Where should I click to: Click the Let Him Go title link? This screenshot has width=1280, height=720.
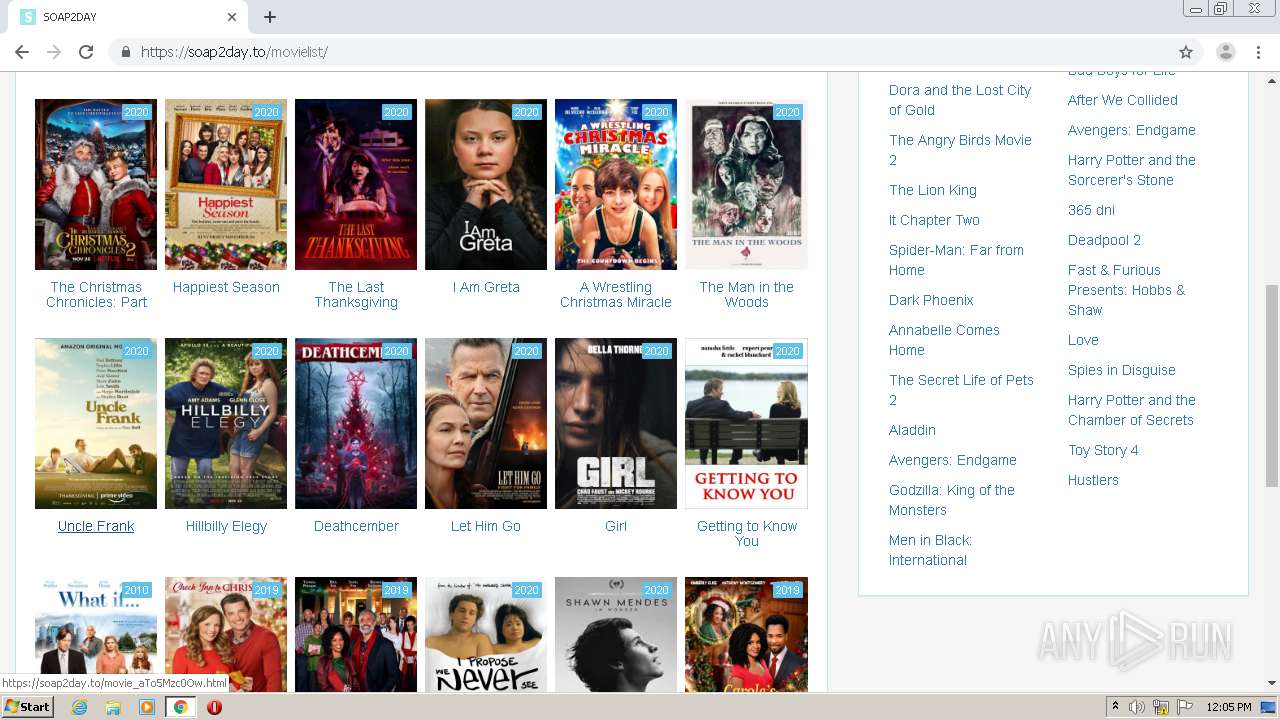(486, 526)
